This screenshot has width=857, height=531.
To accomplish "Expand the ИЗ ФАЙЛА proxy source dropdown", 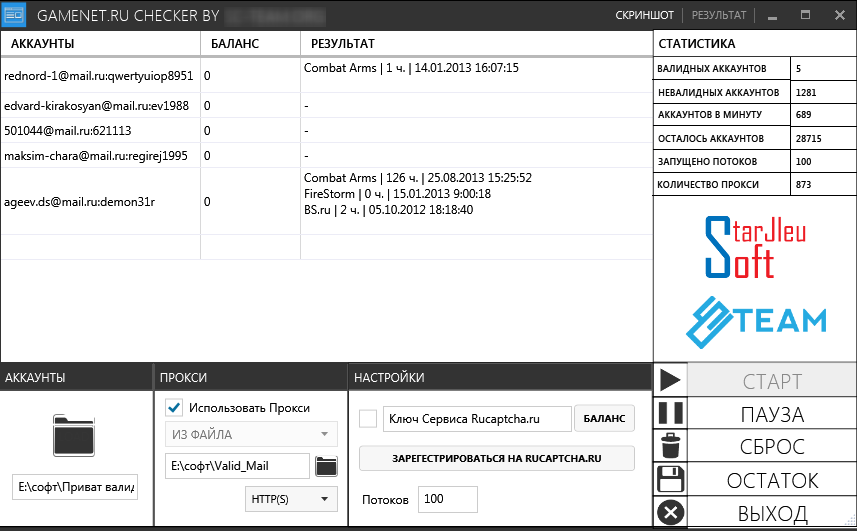I will click(250, 434).
